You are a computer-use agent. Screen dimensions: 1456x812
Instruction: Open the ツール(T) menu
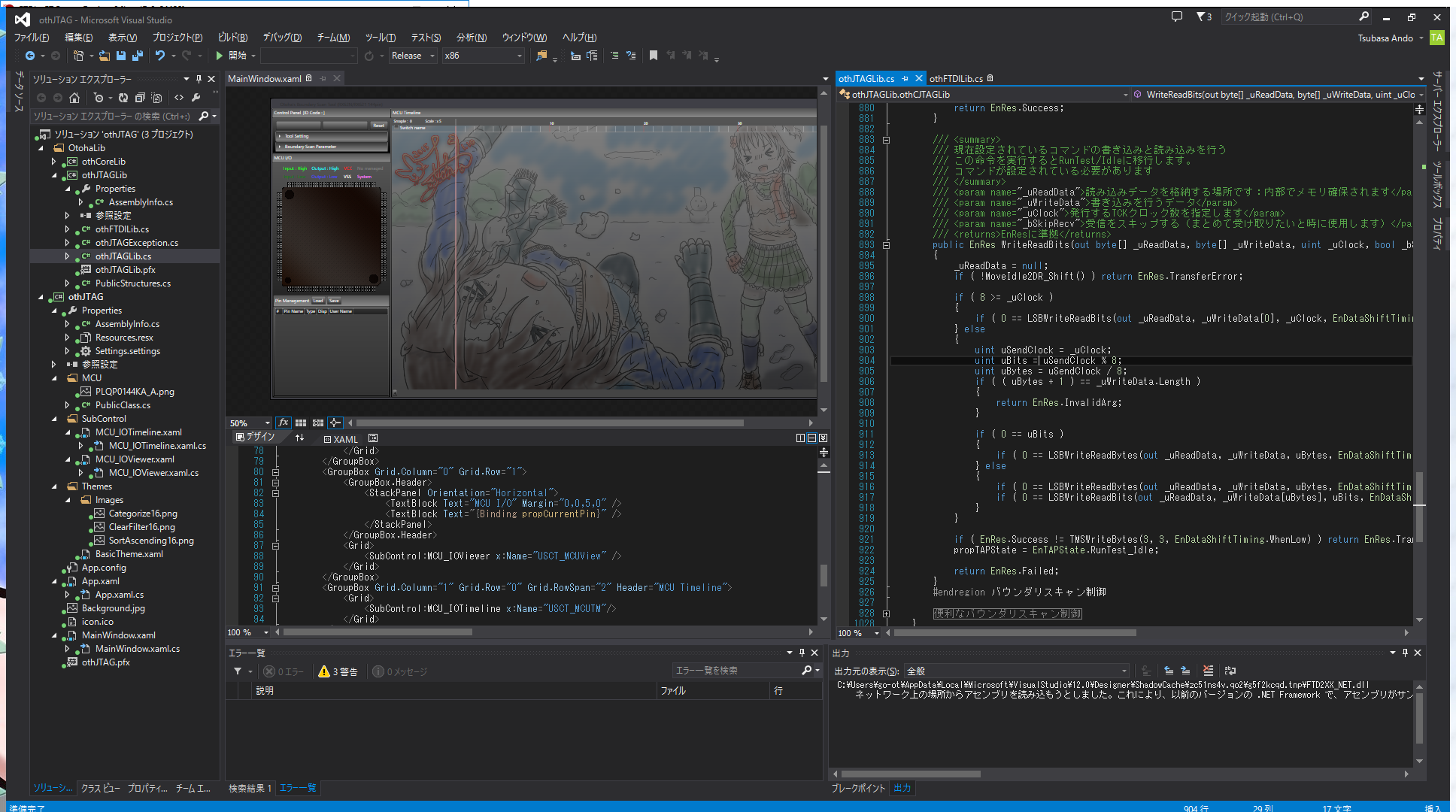pyautogui.click(x=381, y=37)
